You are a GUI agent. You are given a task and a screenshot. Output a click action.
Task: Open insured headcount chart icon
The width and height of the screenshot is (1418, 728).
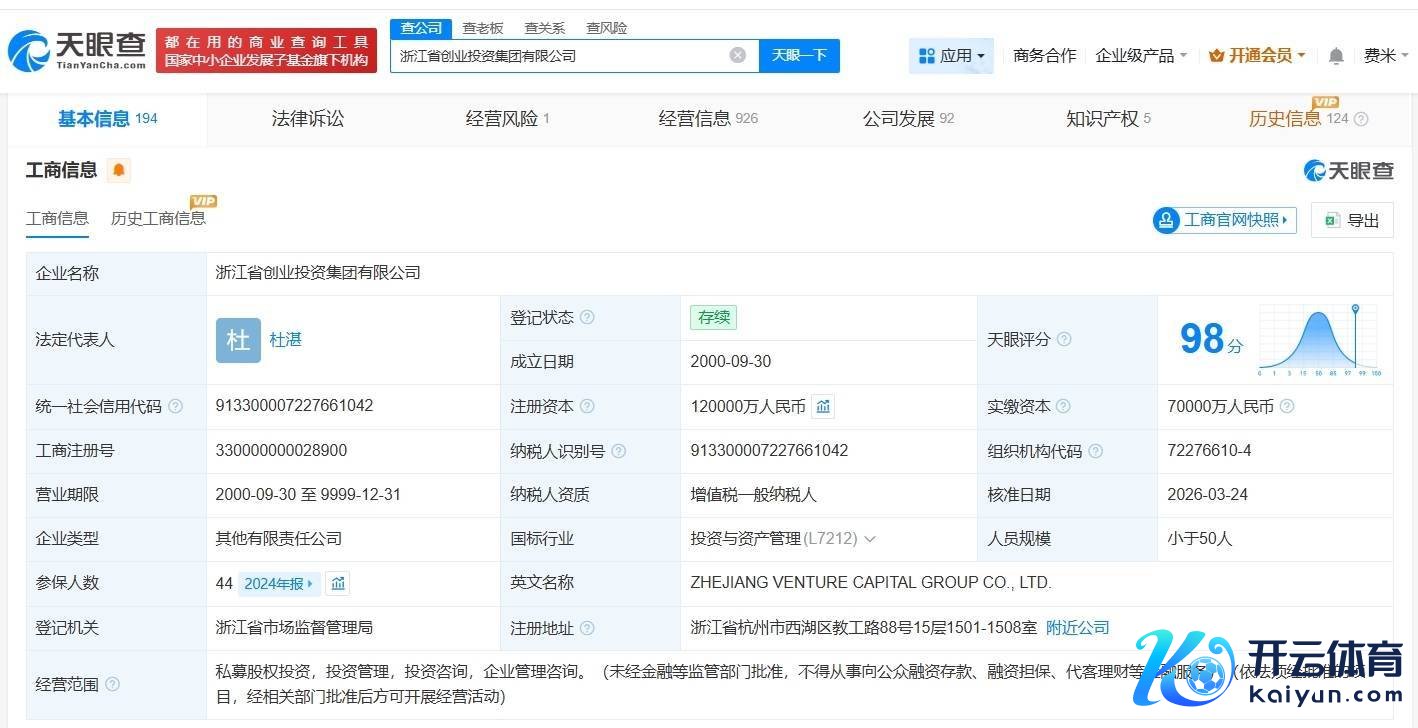pyautogui.click(x=338, y=583)
